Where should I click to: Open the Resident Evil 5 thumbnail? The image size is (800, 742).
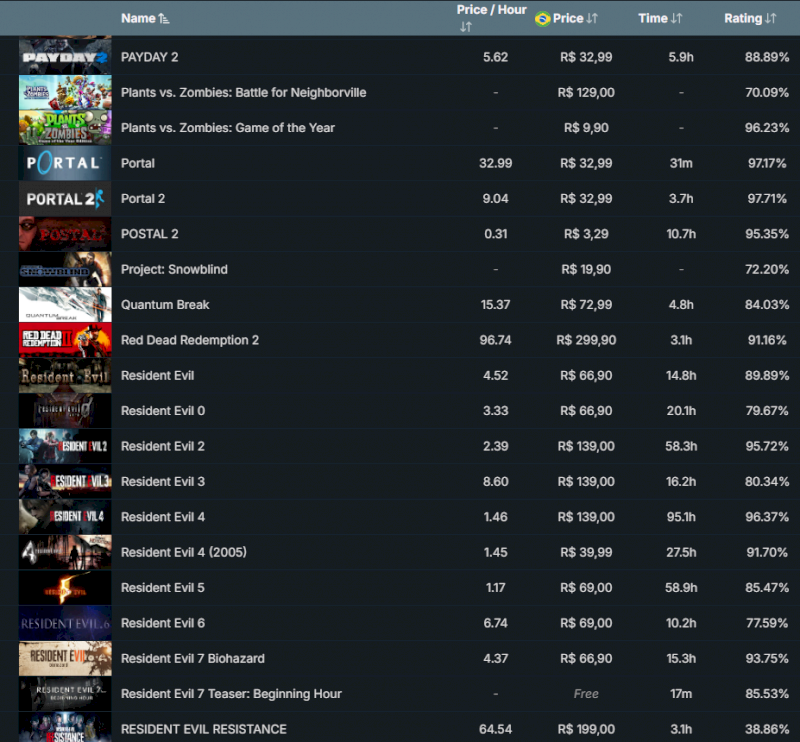65,587
